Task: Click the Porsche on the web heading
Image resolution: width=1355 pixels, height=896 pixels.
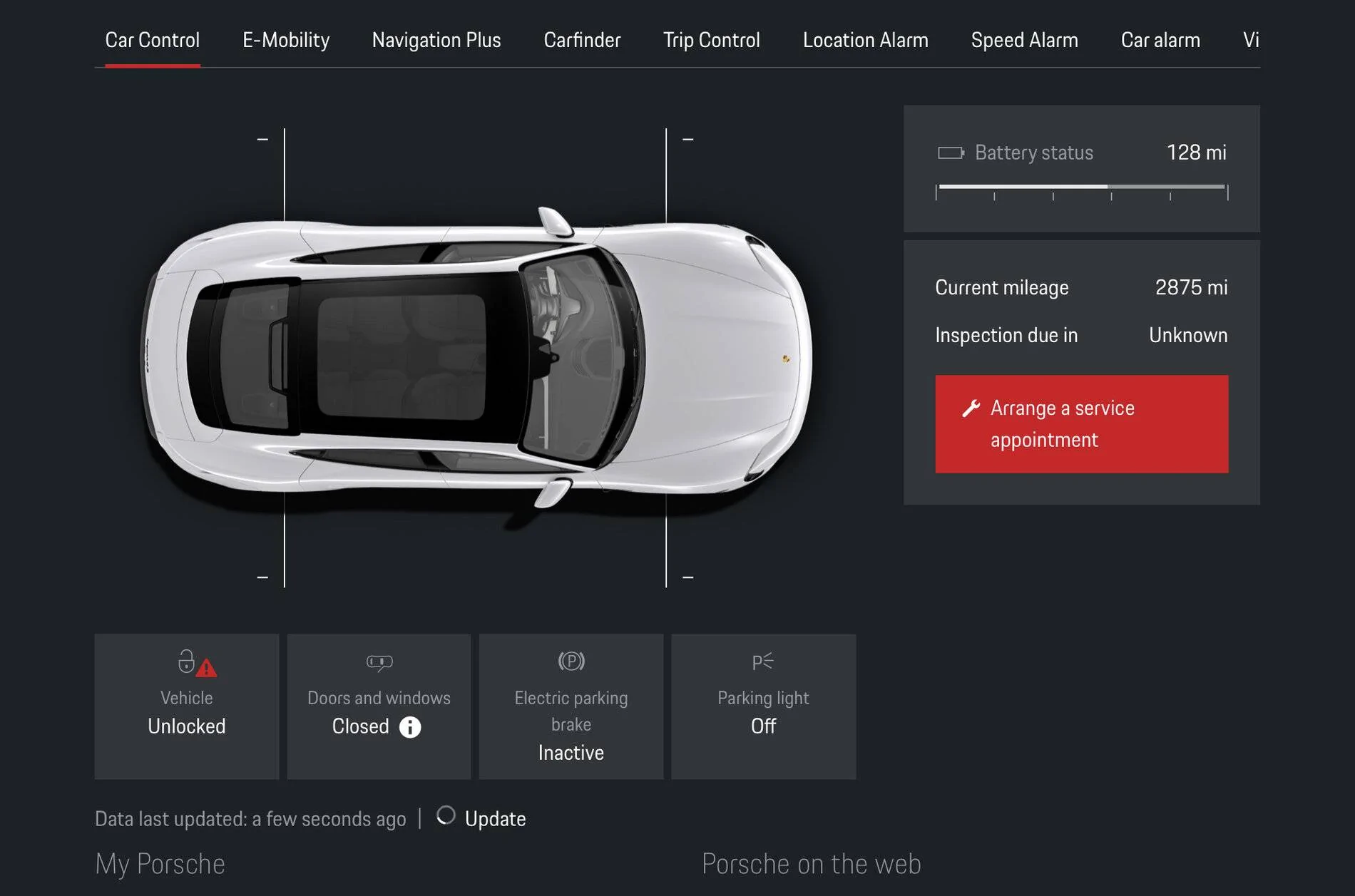Action: click(x=812, y=864)
